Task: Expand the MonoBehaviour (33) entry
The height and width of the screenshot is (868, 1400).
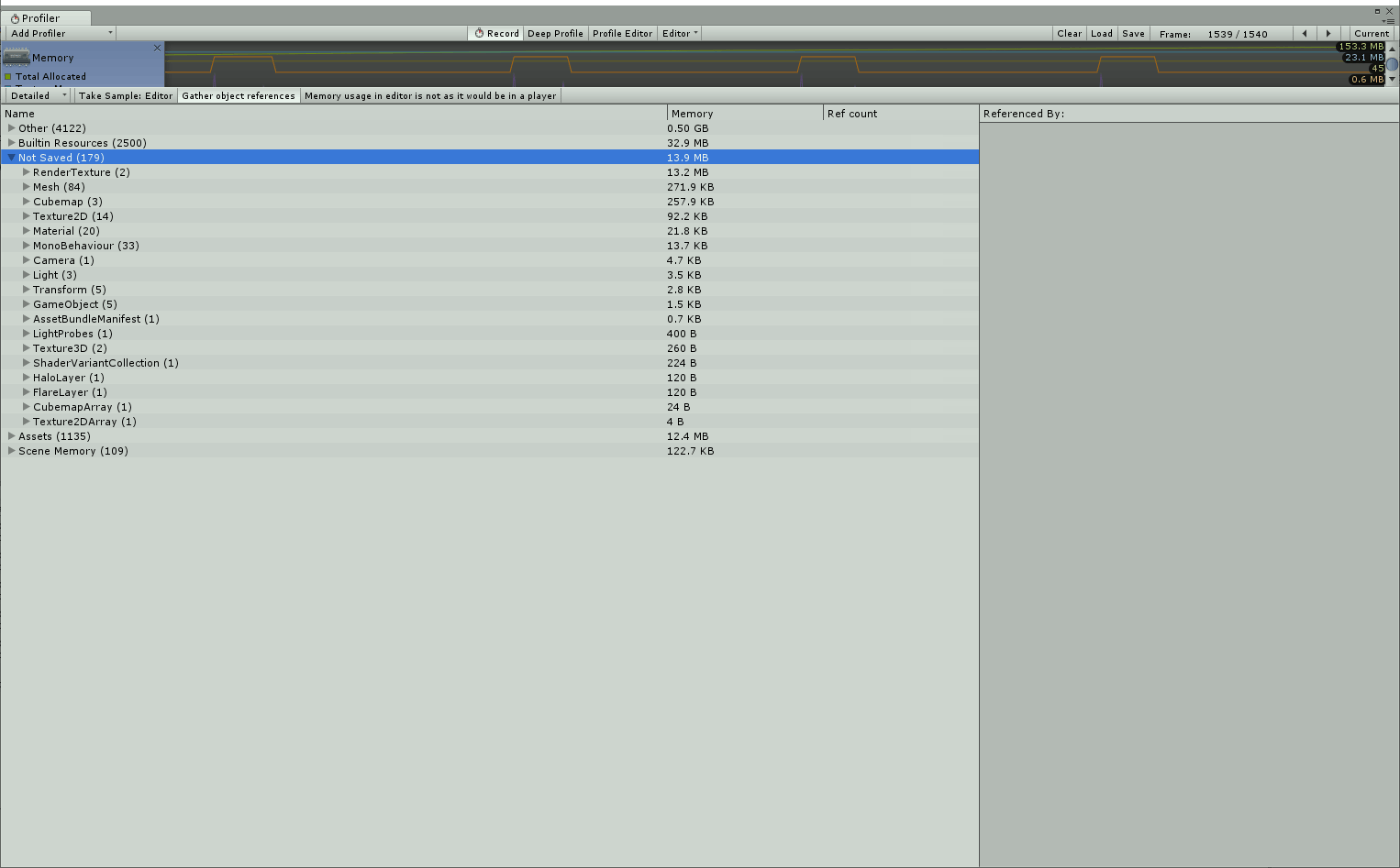Action: pyautogui.click(x=27, y=246)
